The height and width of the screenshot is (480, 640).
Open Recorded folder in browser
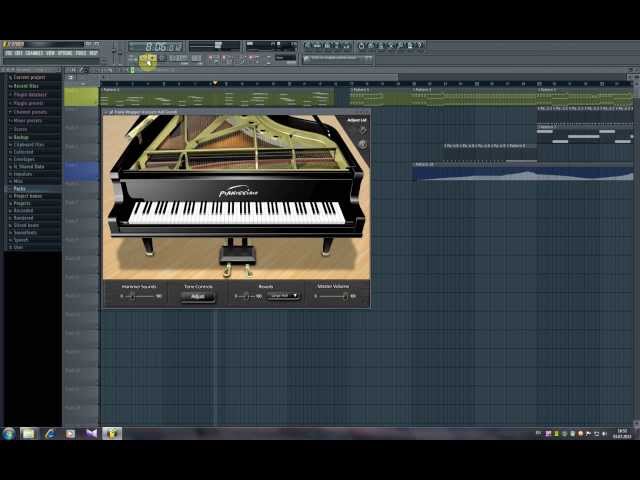pos(23,211)
